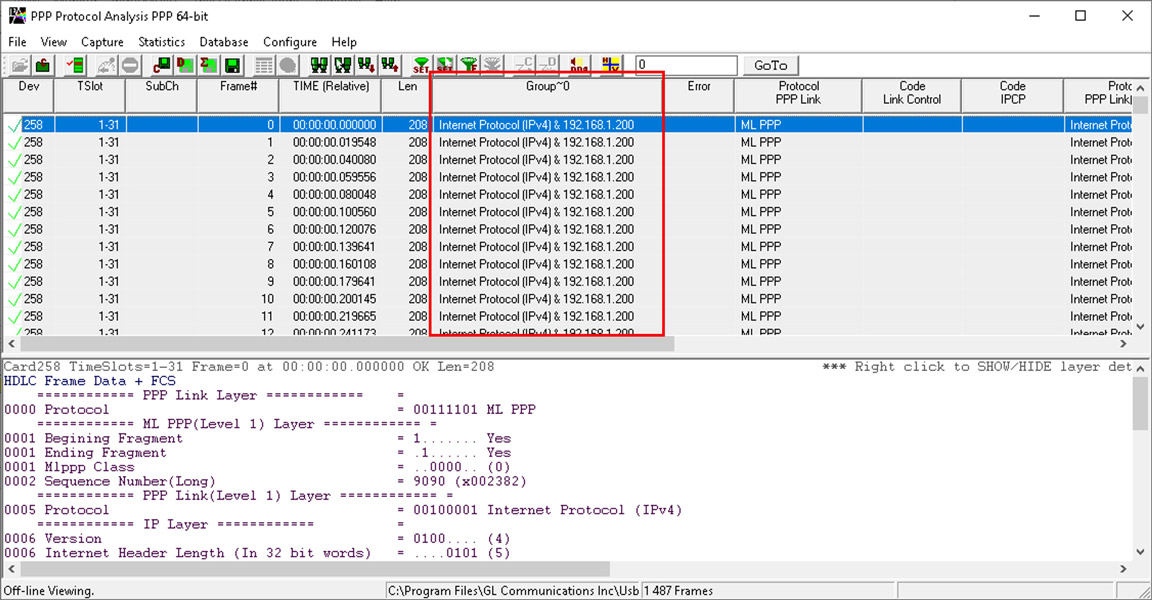
Task: Click the Dev column header
Action: (x=29, y=95)
